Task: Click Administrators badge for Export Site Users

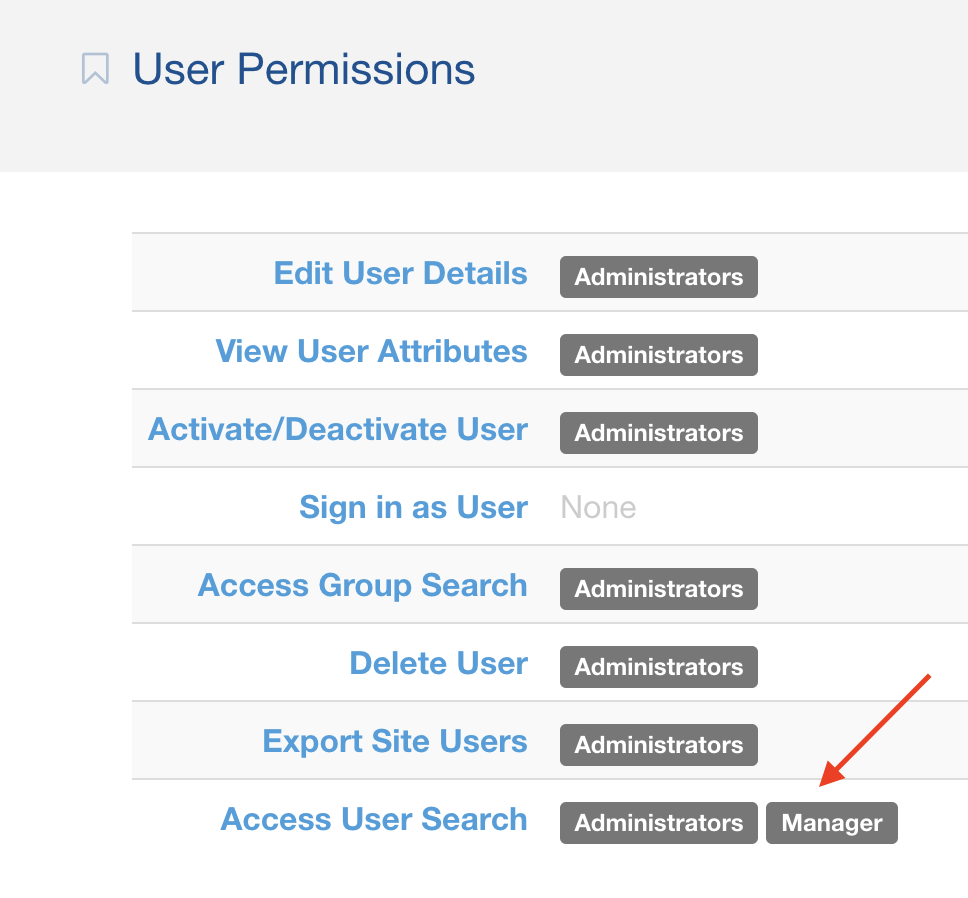Action: 659,745
